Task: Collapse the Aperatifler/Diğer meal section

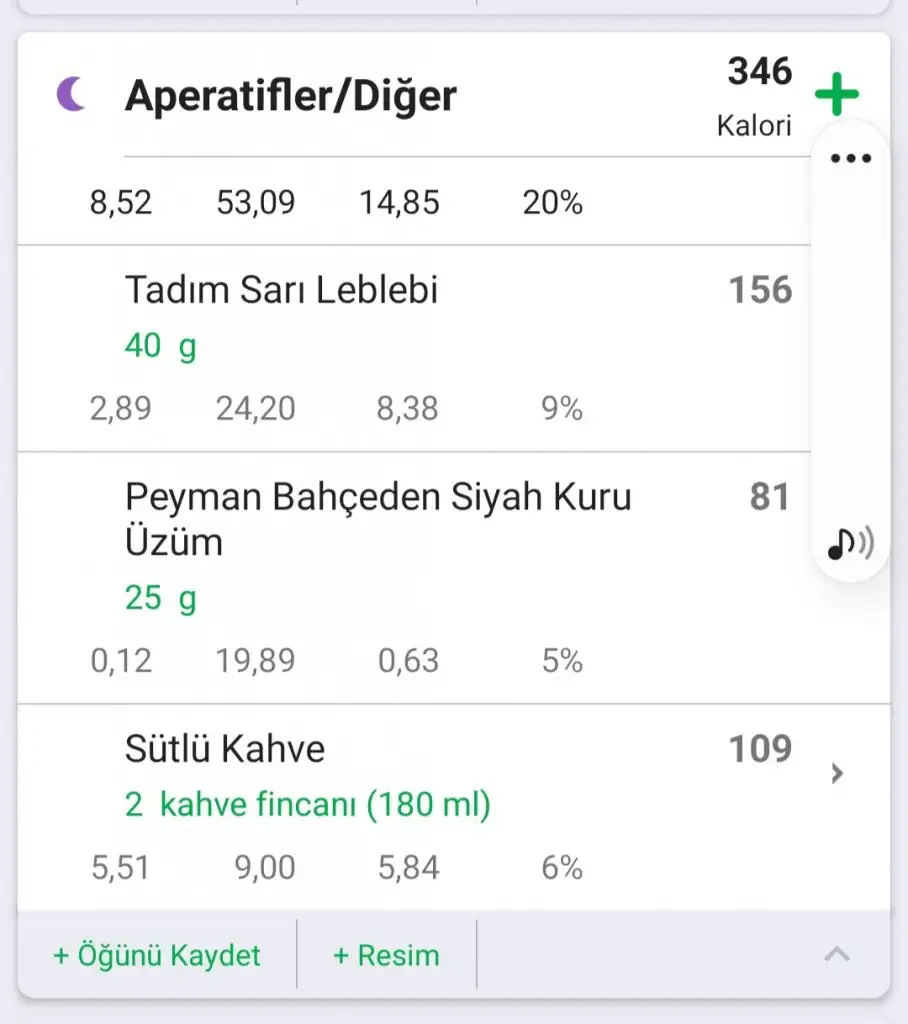Action: (x=836, y=955)
